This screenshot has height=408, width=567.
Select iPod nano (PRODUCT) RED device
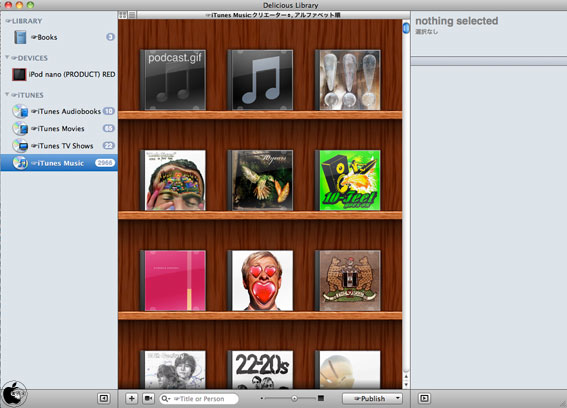pyautogui.click(x=59, y=75)
